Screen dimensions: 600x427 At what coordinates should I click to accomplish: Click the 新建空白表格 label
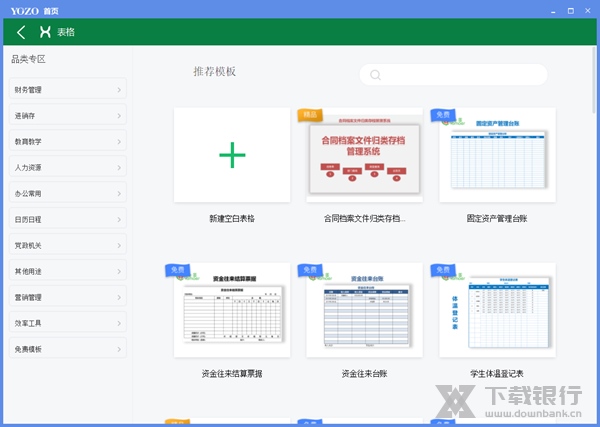[232, 217]
